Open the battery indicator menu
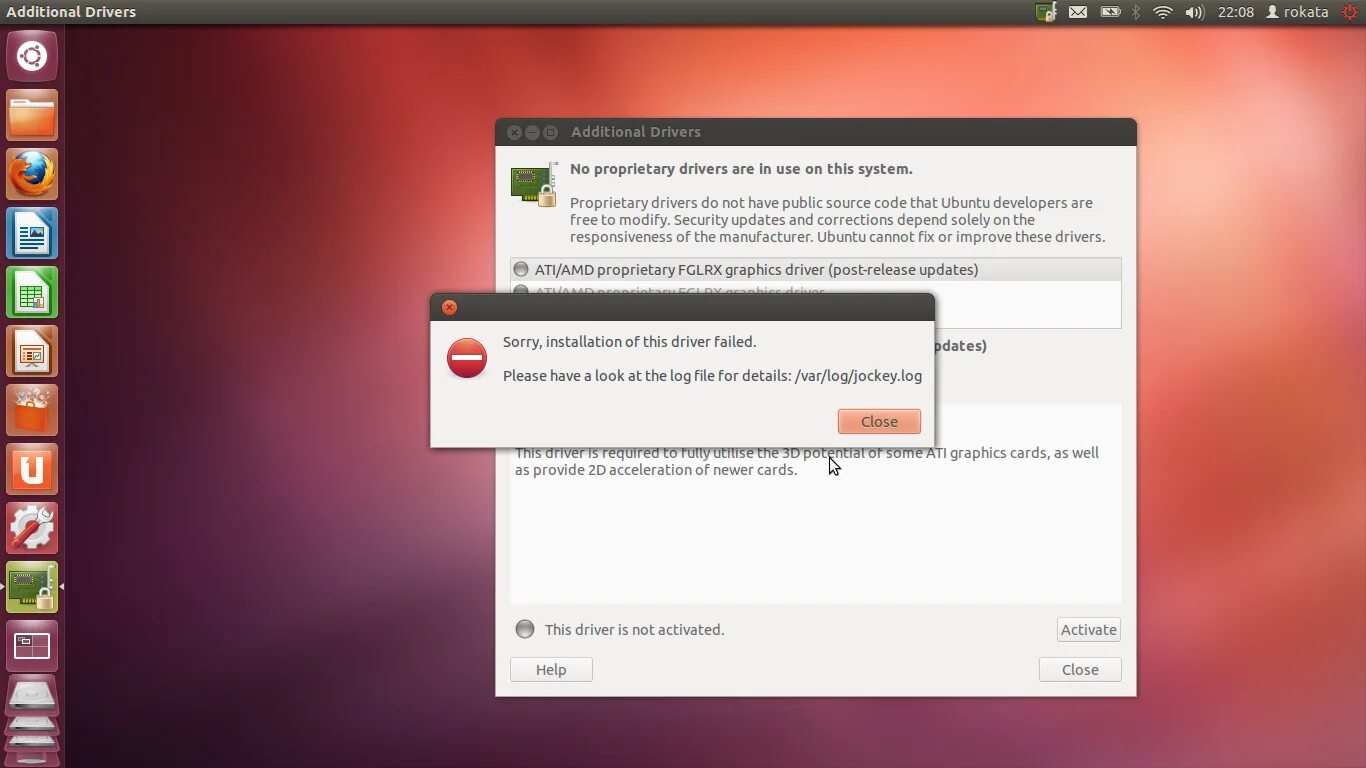This screenshot has height=768, width=1366. pos(1110,12)
